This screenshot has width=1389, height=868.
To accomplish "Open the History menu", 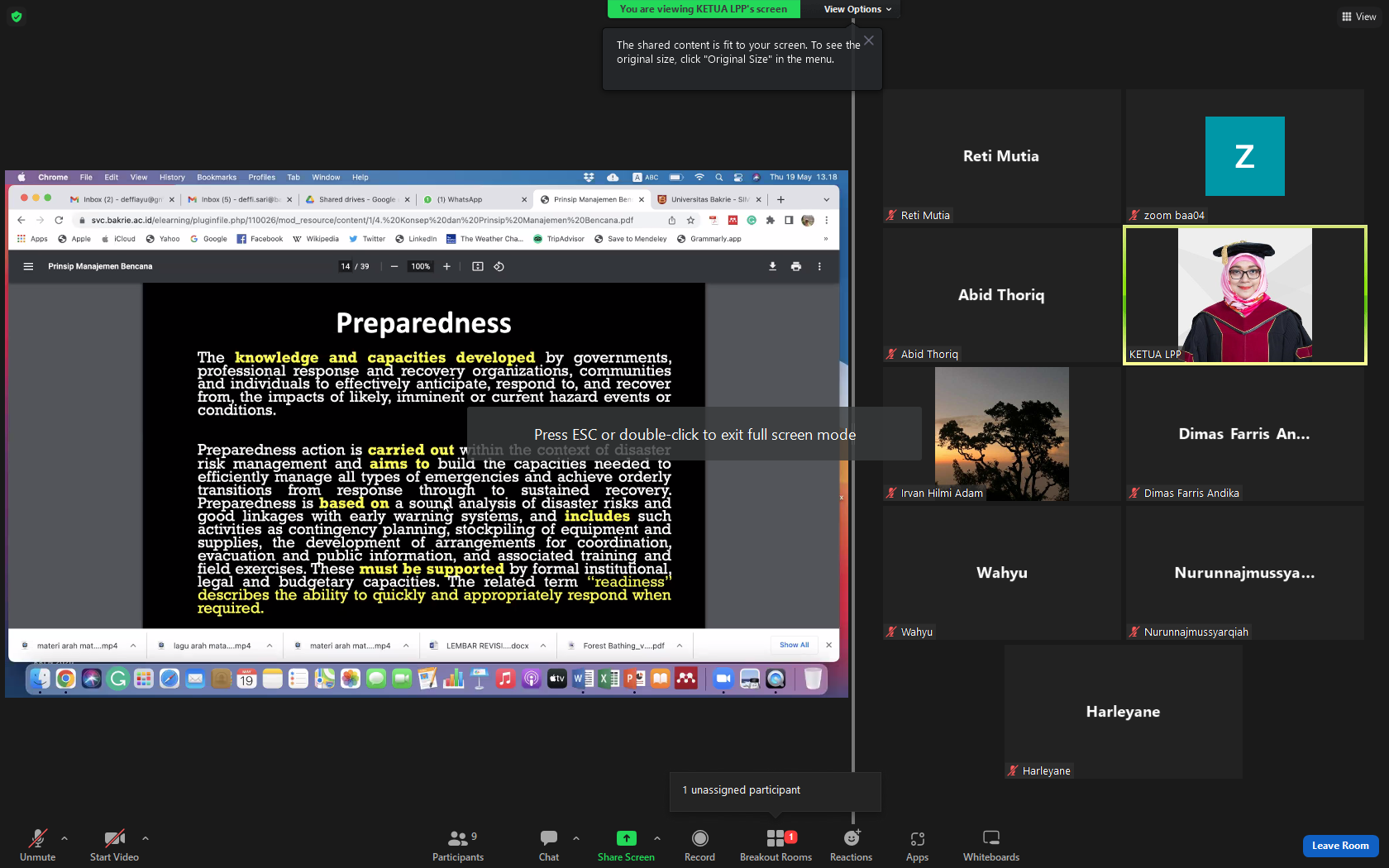I will point(172,177).
